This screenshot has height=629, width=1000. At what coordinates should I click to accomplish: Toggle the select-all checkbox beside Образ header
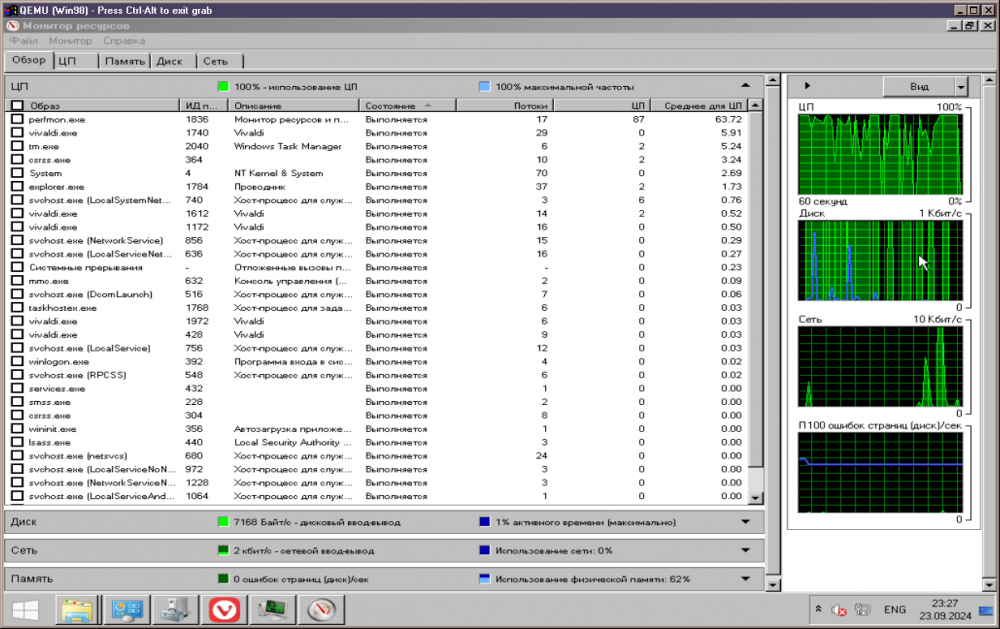tap(17, 105)
